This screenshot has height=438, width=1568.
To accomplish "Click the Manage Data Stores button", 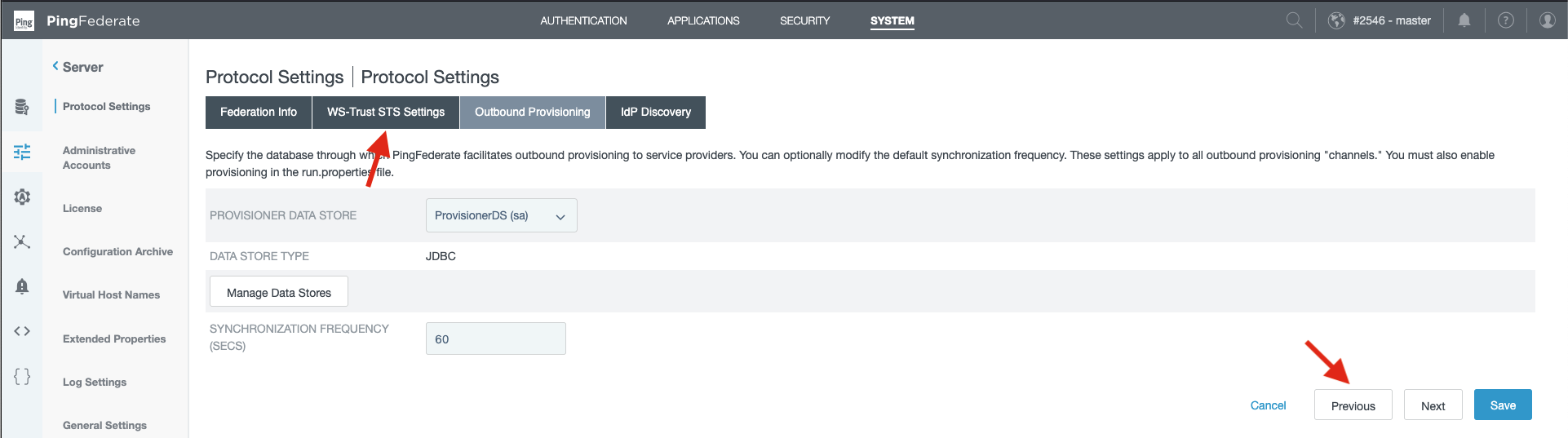I will (279, 292).
